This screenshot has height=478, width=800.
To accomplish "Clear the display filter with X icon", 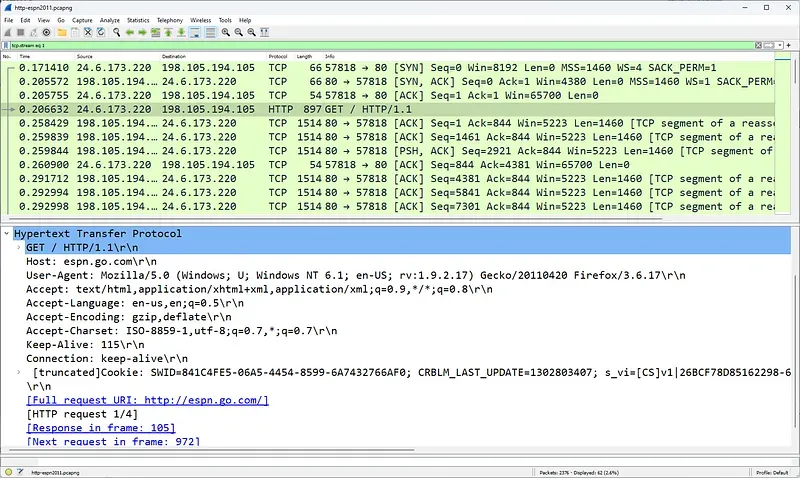I will 758,45.
